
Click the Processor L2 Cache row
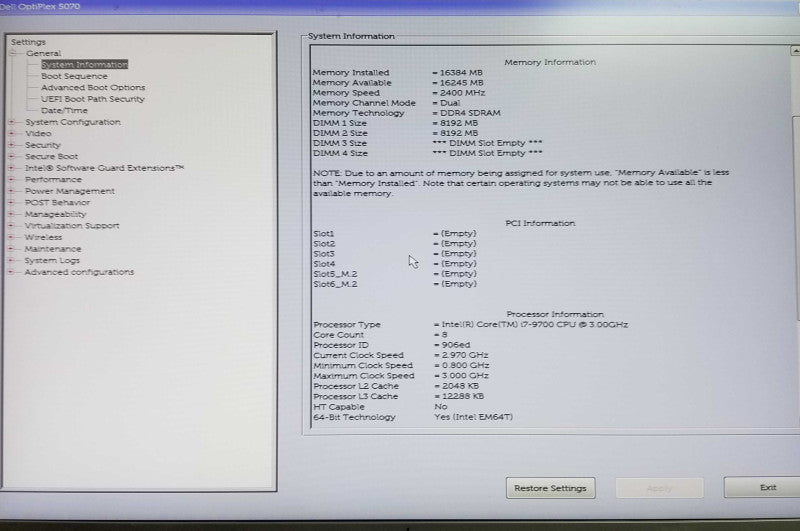coord(396,386)
